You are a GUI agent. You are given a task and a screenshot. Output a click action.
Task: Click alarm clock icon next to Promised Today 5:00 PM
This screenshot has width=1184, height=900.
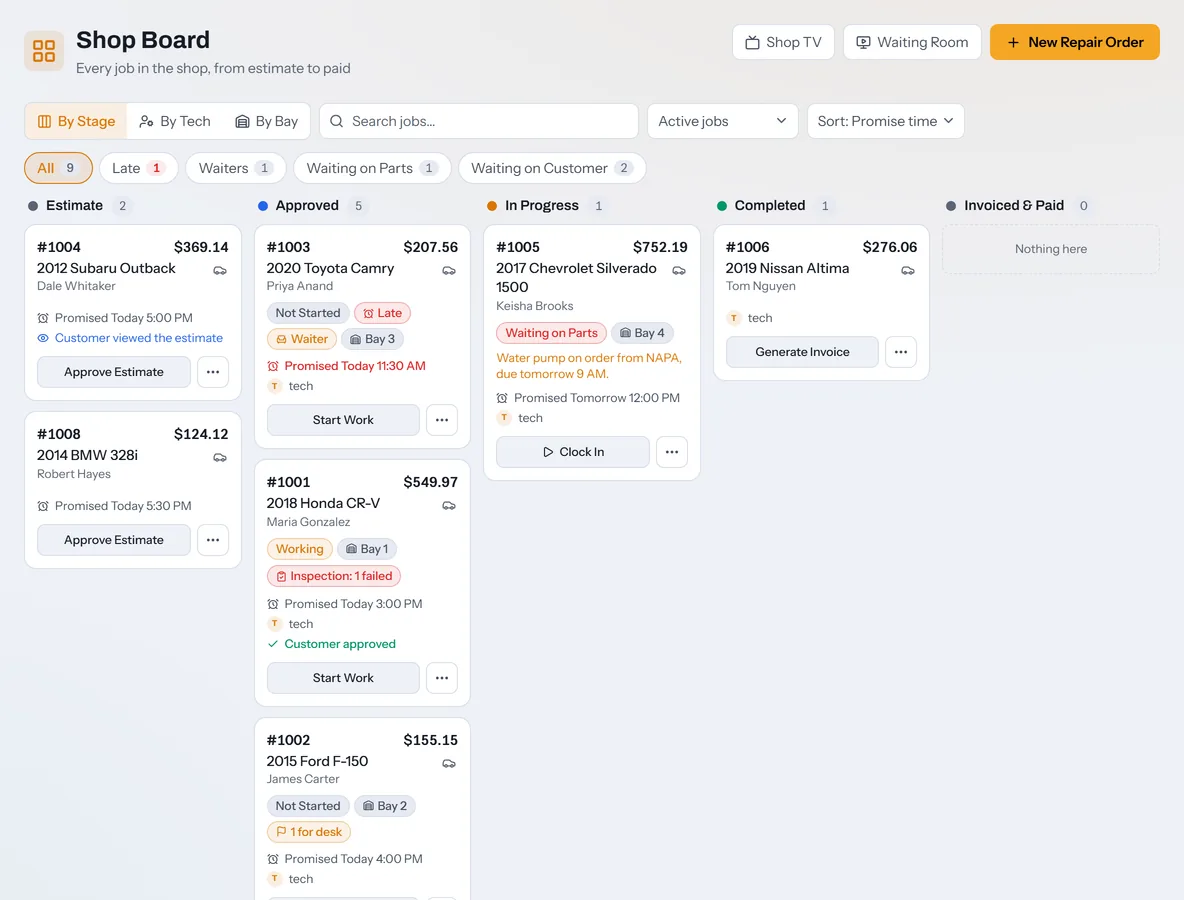(x=43, y=318)
